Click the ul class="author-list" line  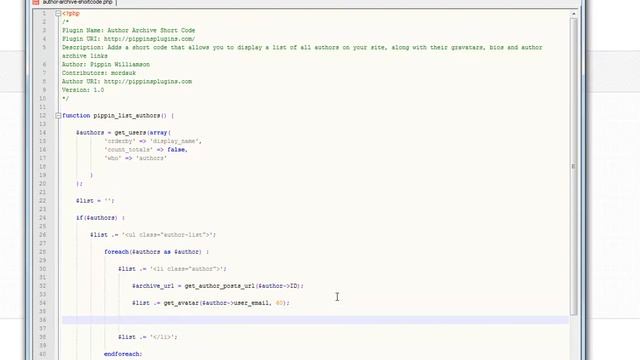[153, 235]
